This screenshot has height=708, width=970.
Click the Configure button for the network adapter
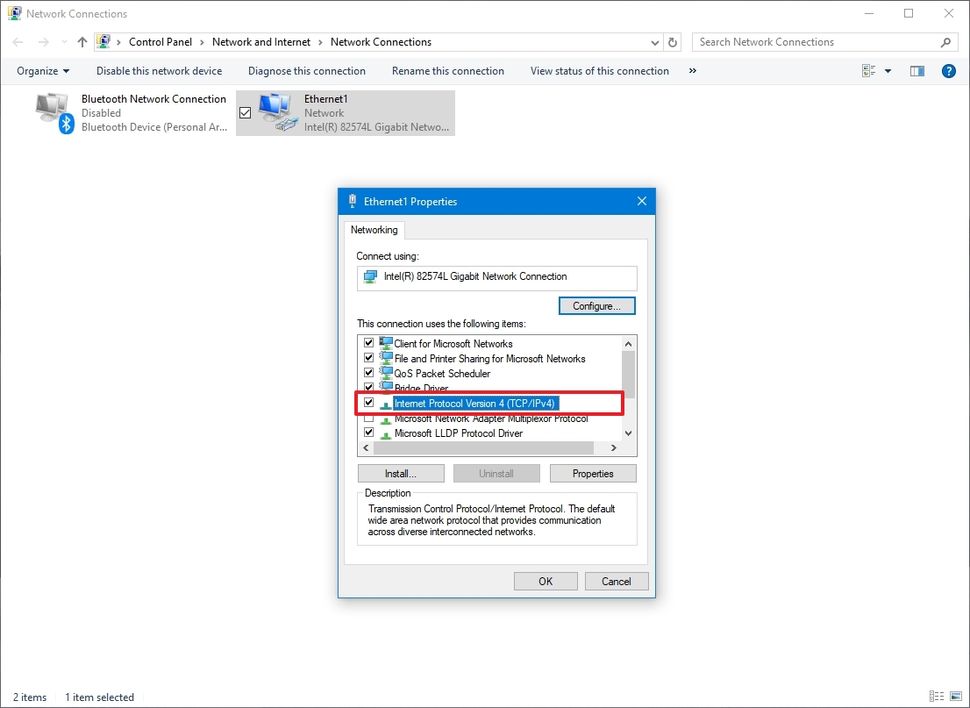coord(596,305)
